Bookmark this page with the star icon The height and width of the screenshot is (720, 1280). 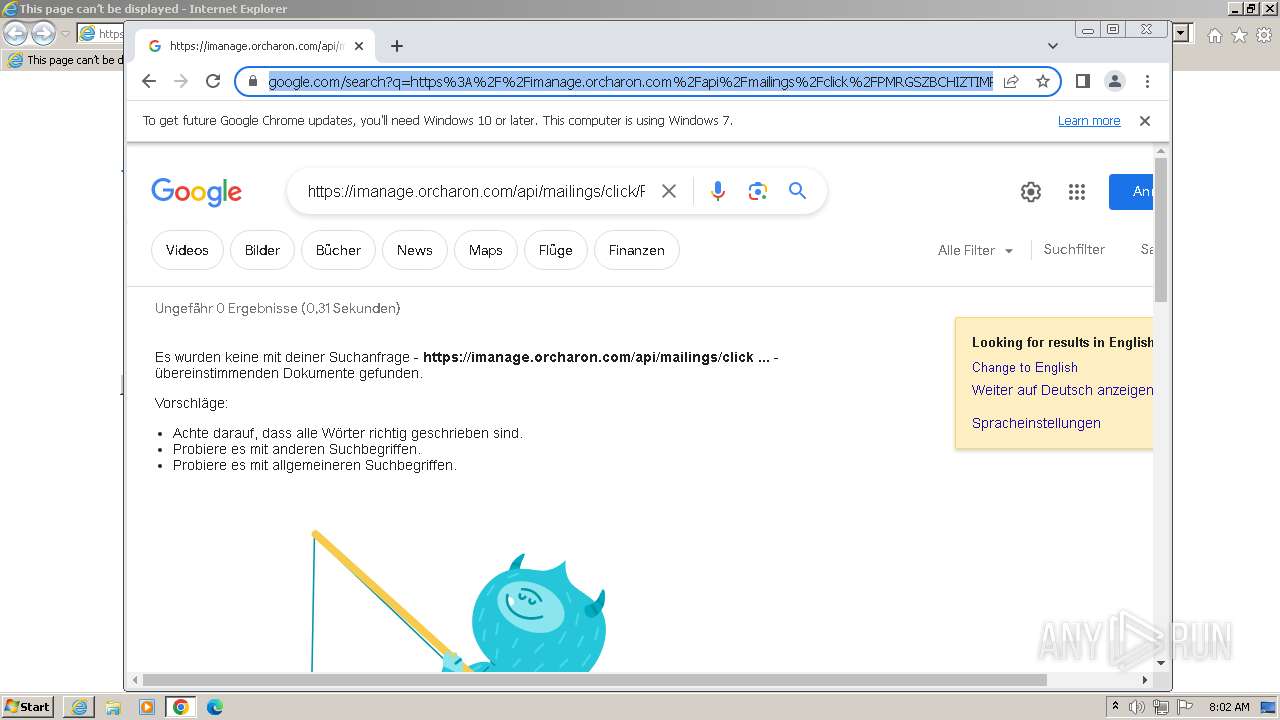click(x=1042, y=81)
